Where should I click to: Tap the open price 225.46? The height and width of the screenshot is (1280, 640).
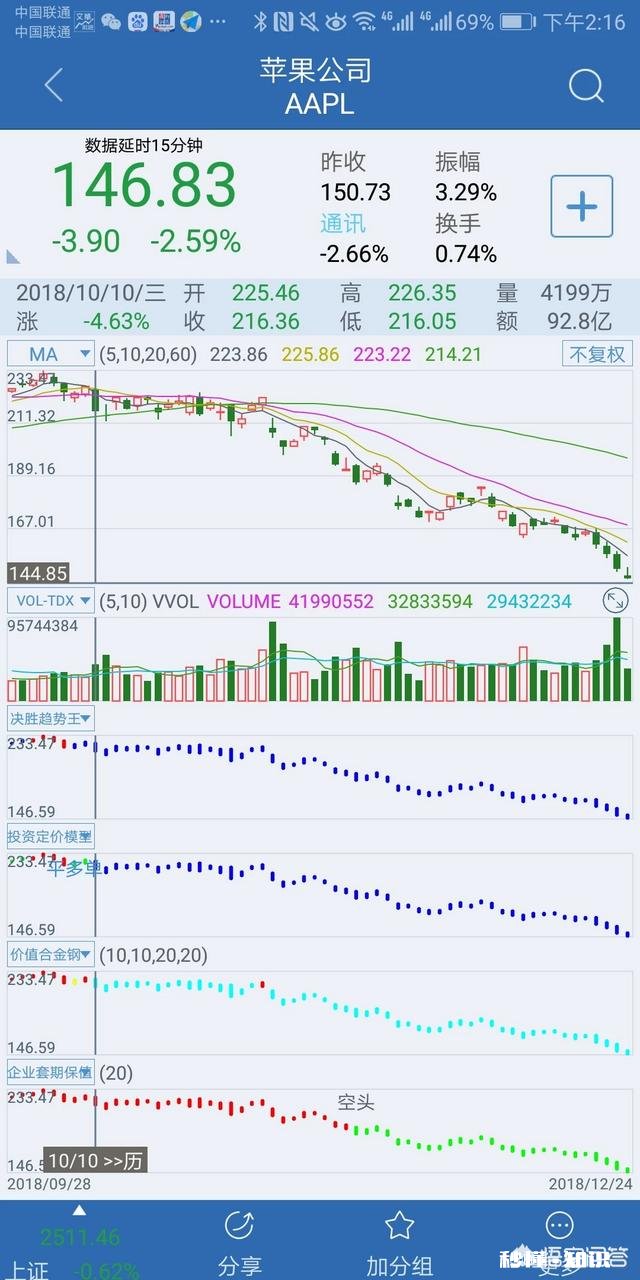click(266, 293)
